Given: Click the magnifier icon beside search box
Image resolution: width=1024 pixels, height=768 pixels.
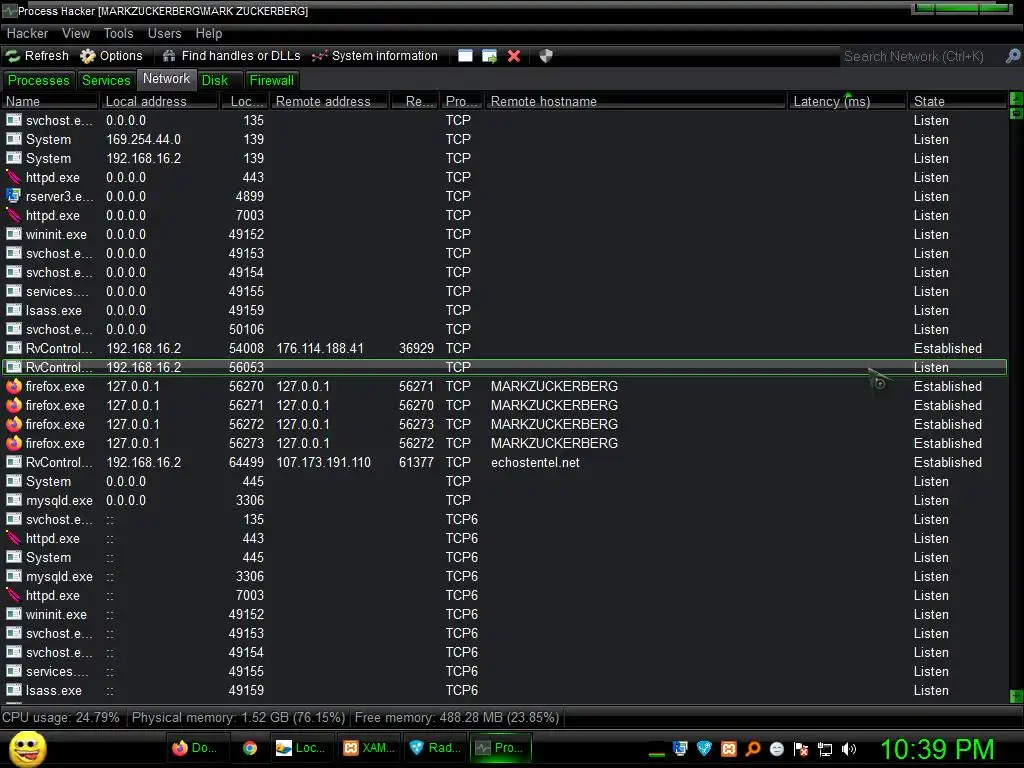Looking at the screenshot, I should [x=1012, y=56].
